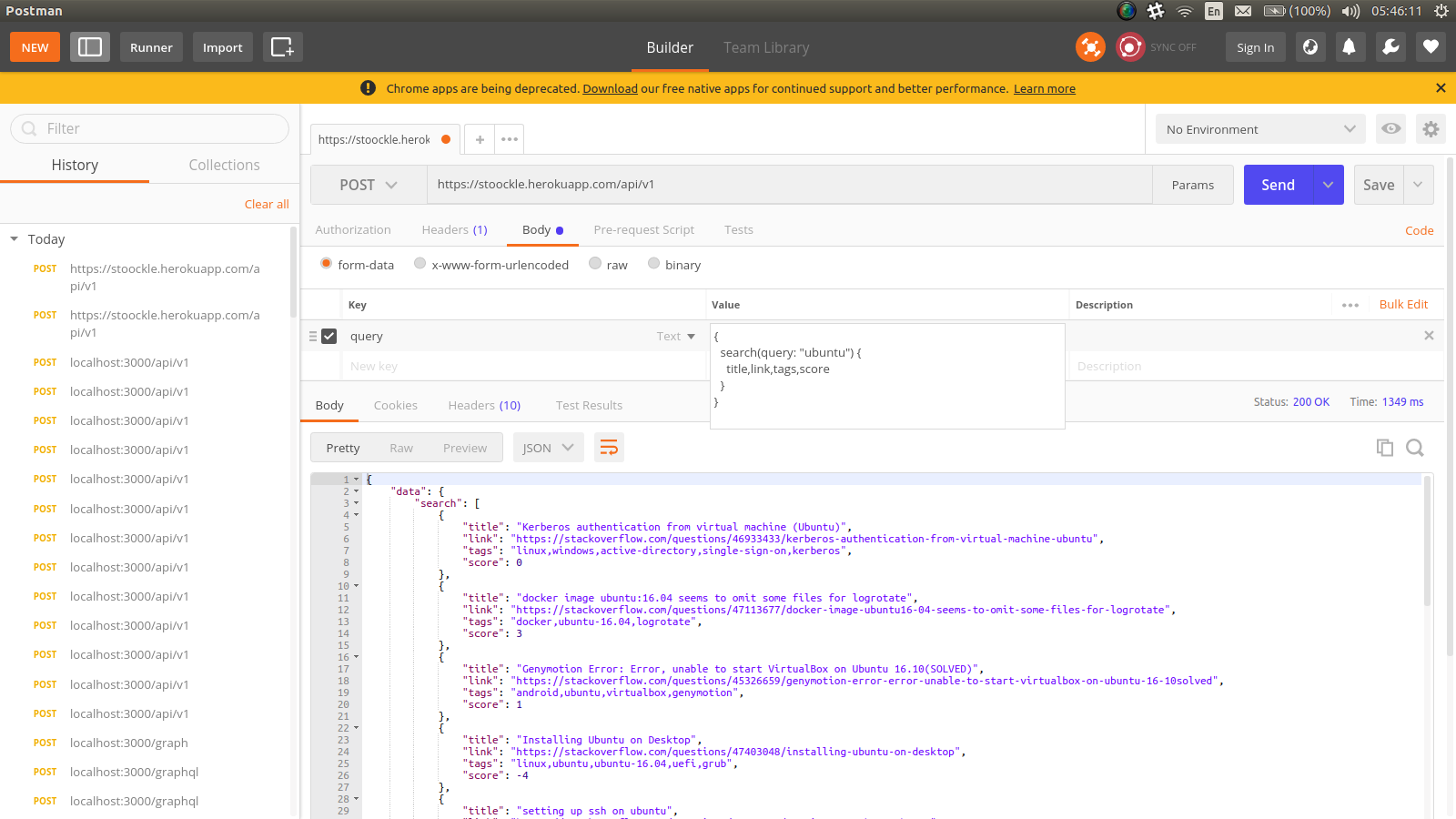This screenshot has width=1456, height=819.
Task: Open response Headers (10) tab
Action: coord(484,406)
